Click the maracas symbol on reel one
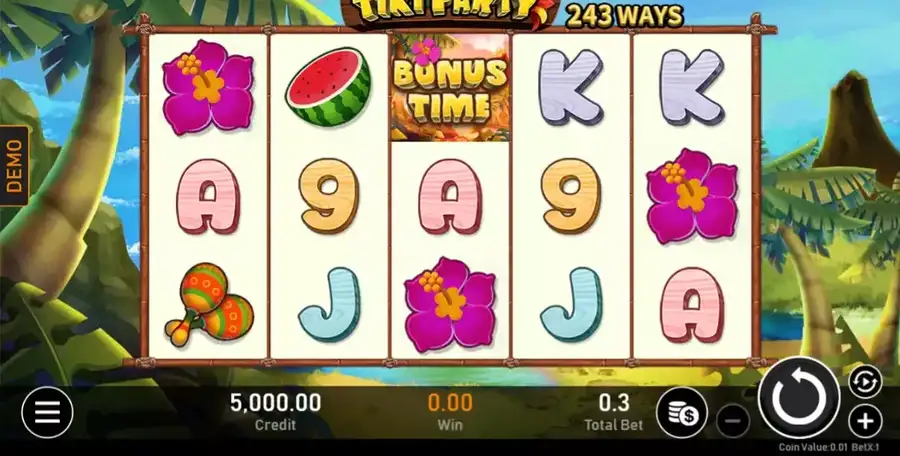Screen dimensions: 900x456 coord(208,304)
